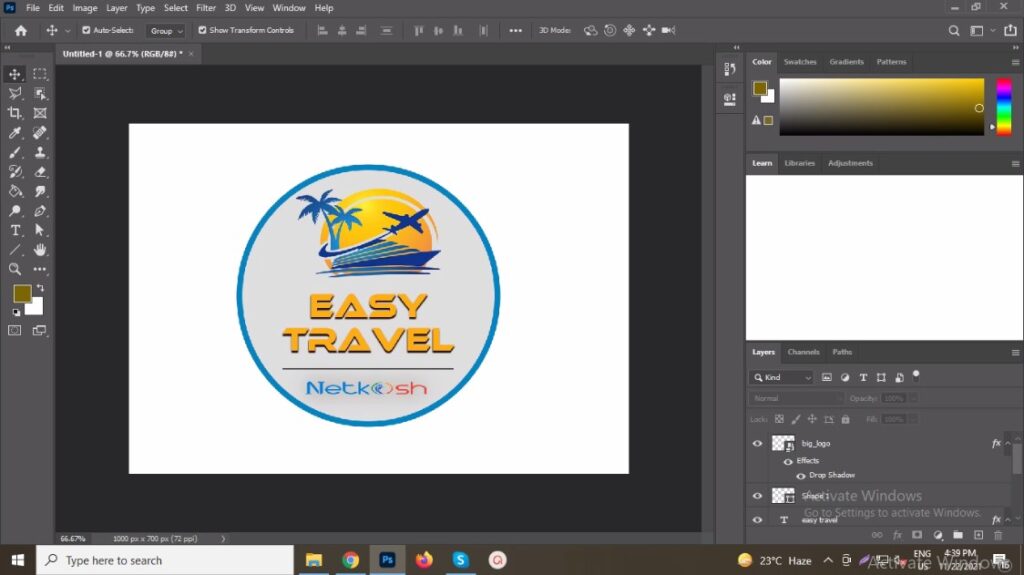This screenshot has height=575, width=1024.
Task: Create a new layer group
Action: (x=957, y=535)
